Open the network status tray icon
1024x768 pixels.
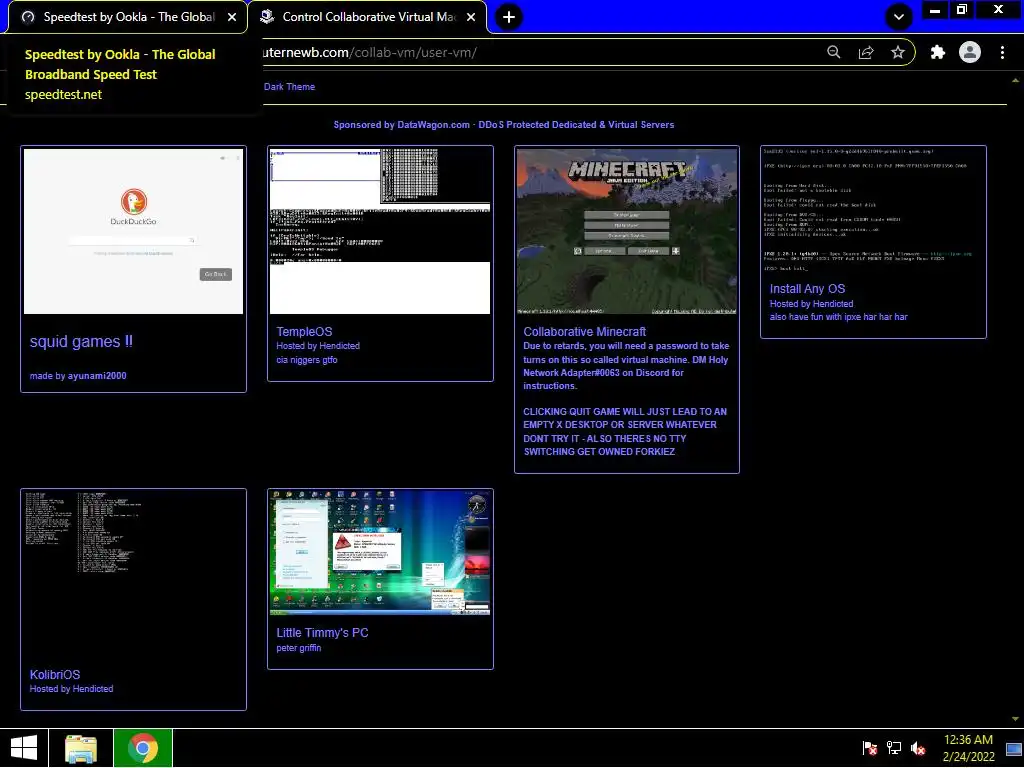(x=894, y=748)
